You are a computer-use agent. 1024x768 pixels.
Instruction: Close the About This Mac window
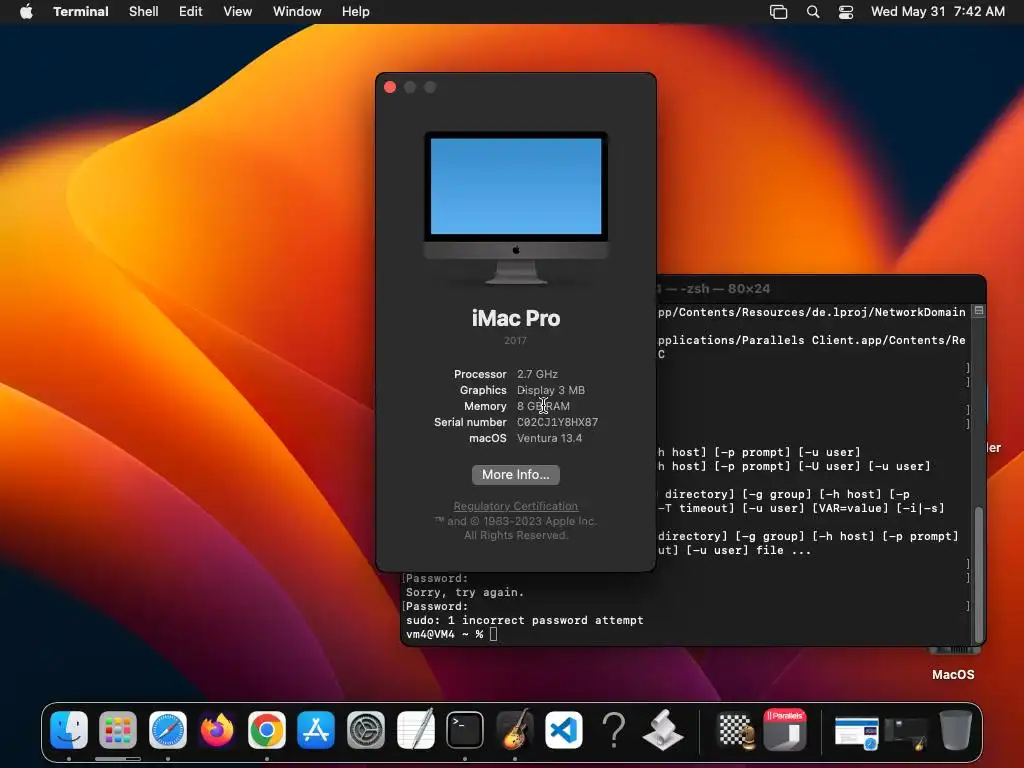pos(390,87)
